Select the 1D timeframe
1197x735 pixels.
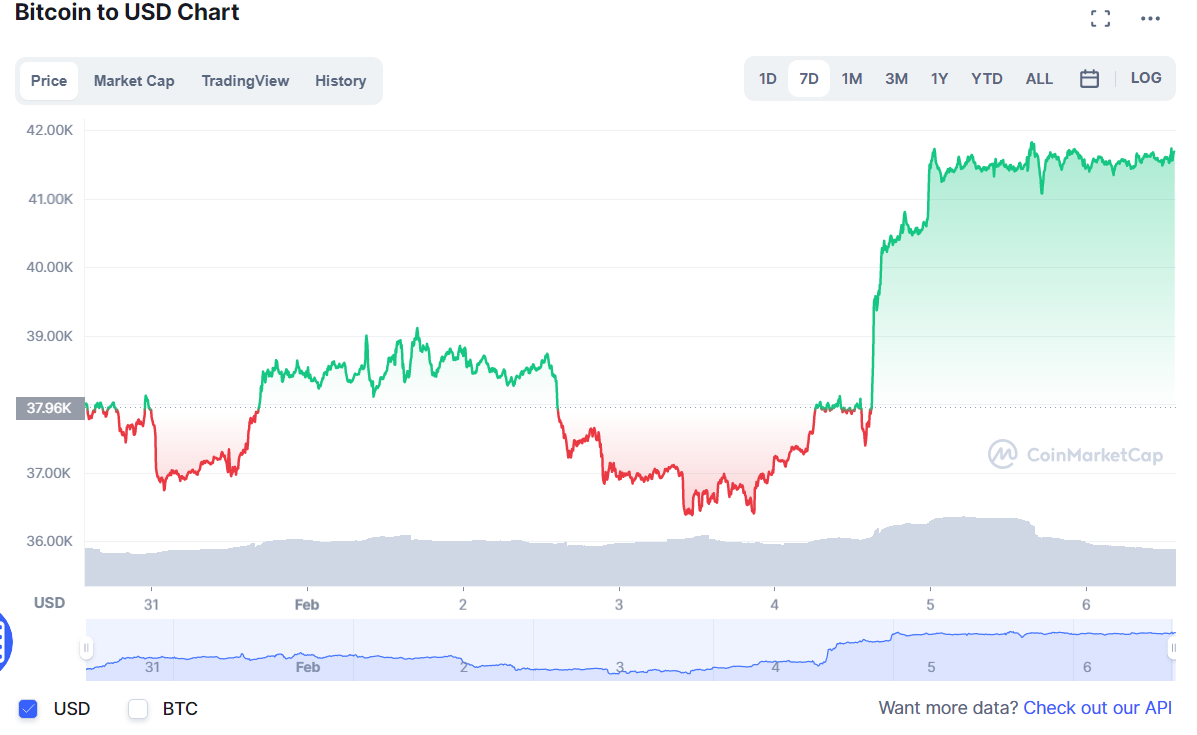(x=767, y=78)
